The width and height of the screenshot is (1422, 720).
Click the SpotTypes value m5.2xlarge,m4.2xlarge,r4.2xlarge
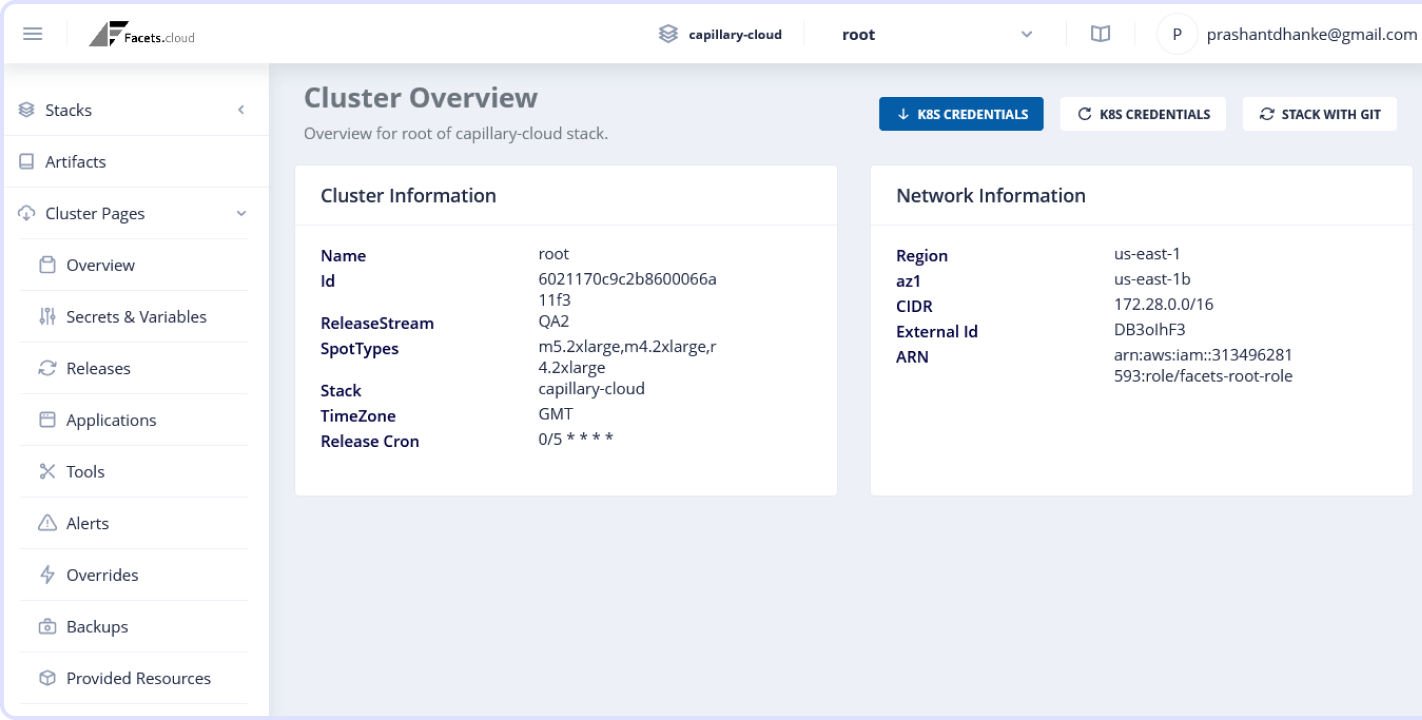627,357
